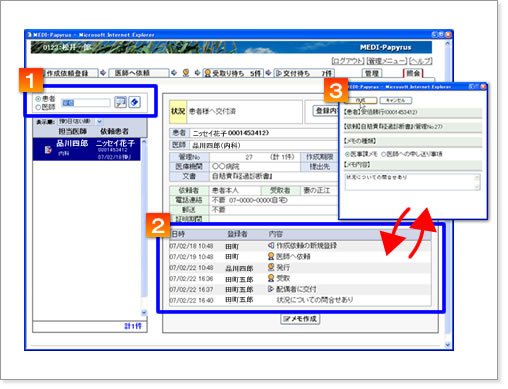Click the patient list scrollbar down arrow
Viewport: 508px width, 389px height.
pyautogui.click(x=144, y=313)
